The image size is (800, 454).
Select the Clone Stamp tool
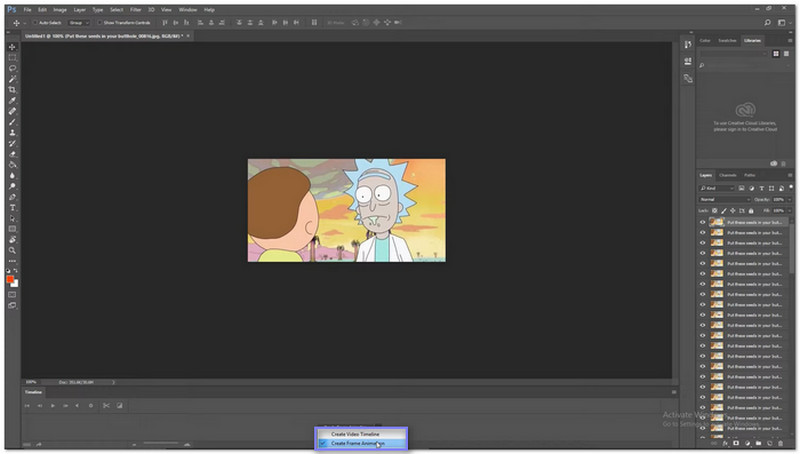pos(12,133)
